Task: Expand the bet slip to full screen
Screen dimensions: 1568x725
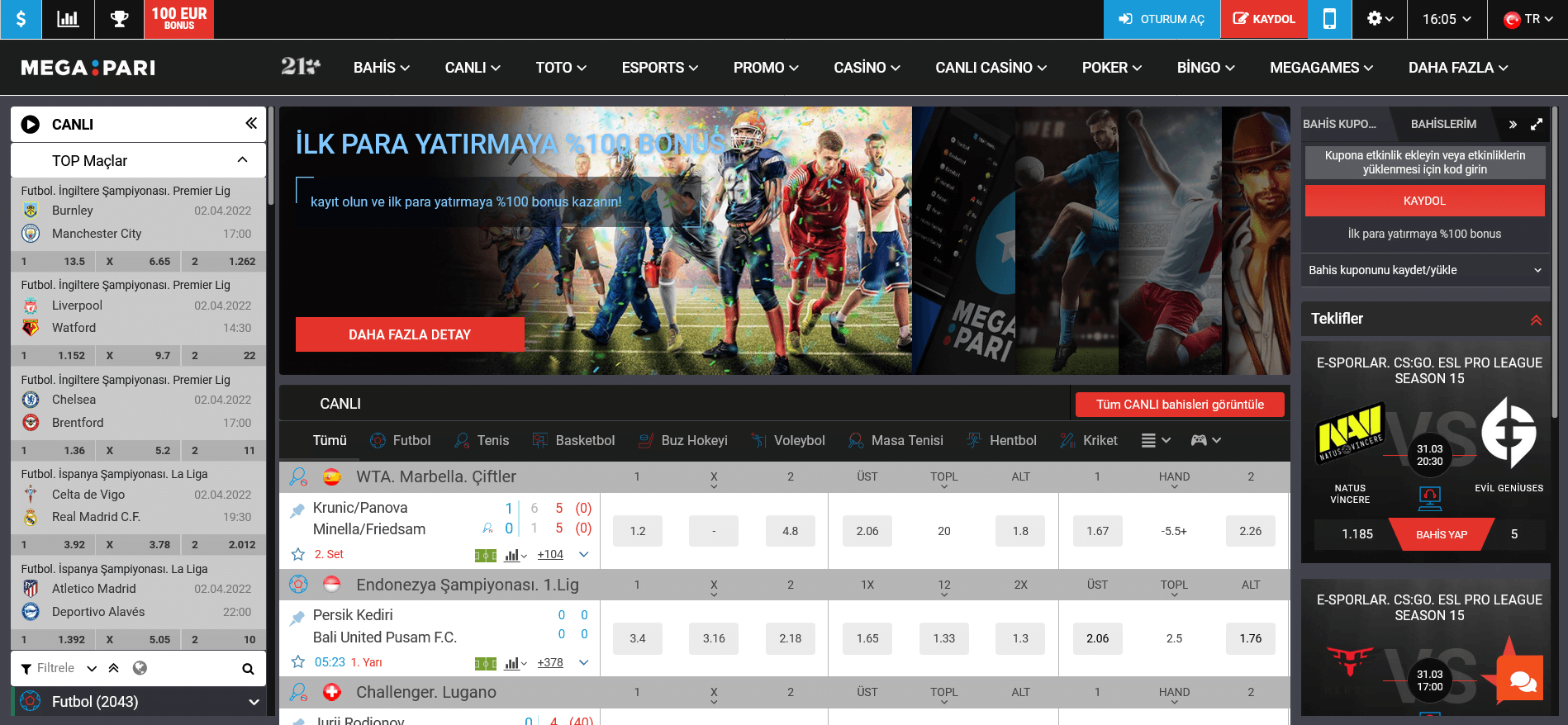Action: pos(1537,124)
